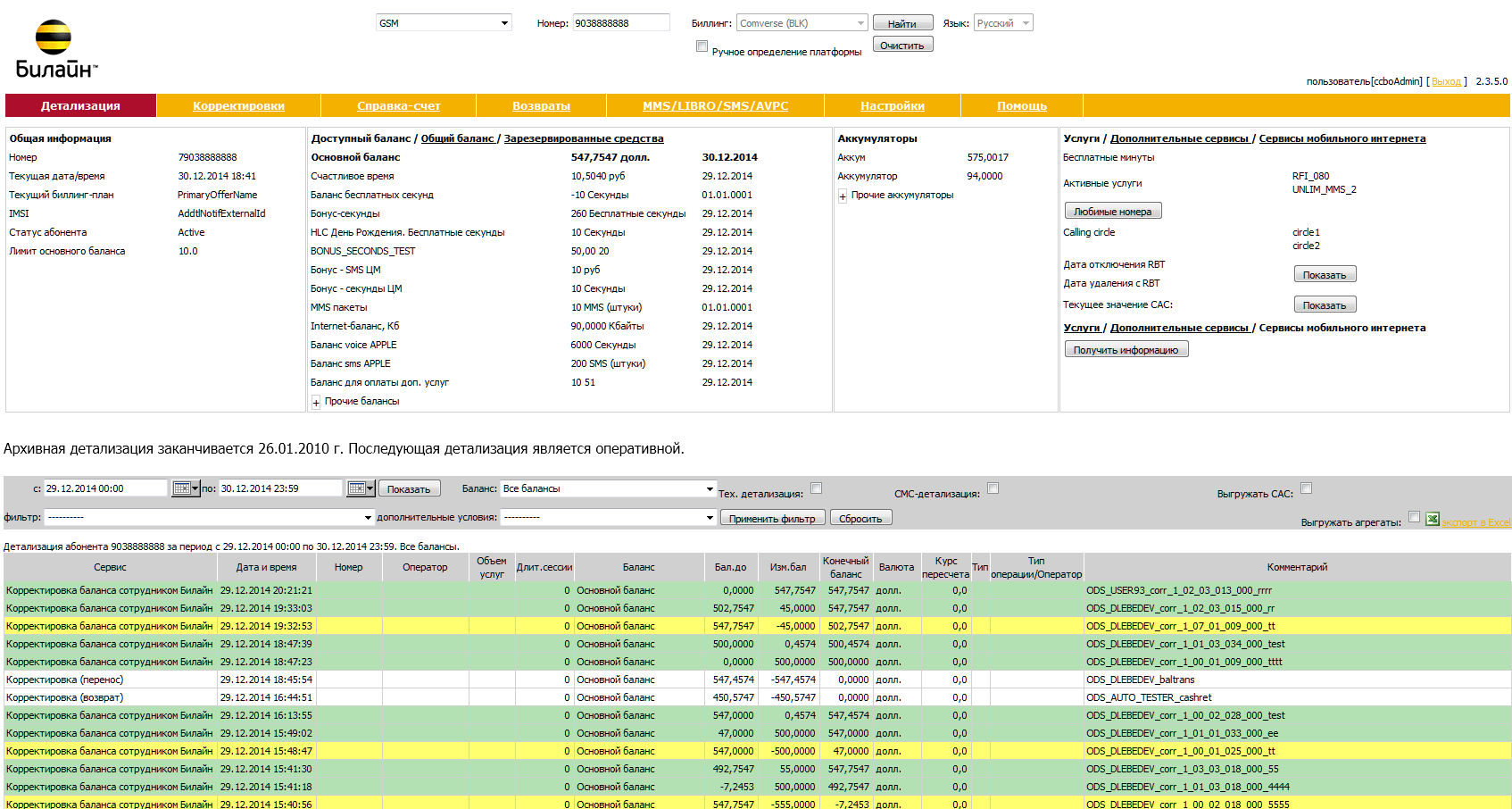Click the Любимые номера button
1512x809 pixels.
1113,211
